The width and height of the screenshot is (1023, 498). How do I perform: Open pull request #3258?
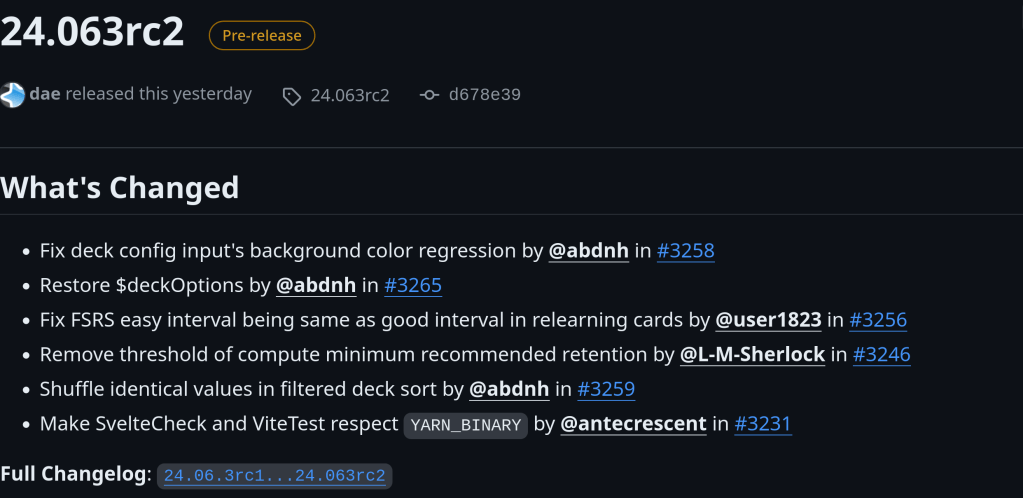(x=685, y=250)
